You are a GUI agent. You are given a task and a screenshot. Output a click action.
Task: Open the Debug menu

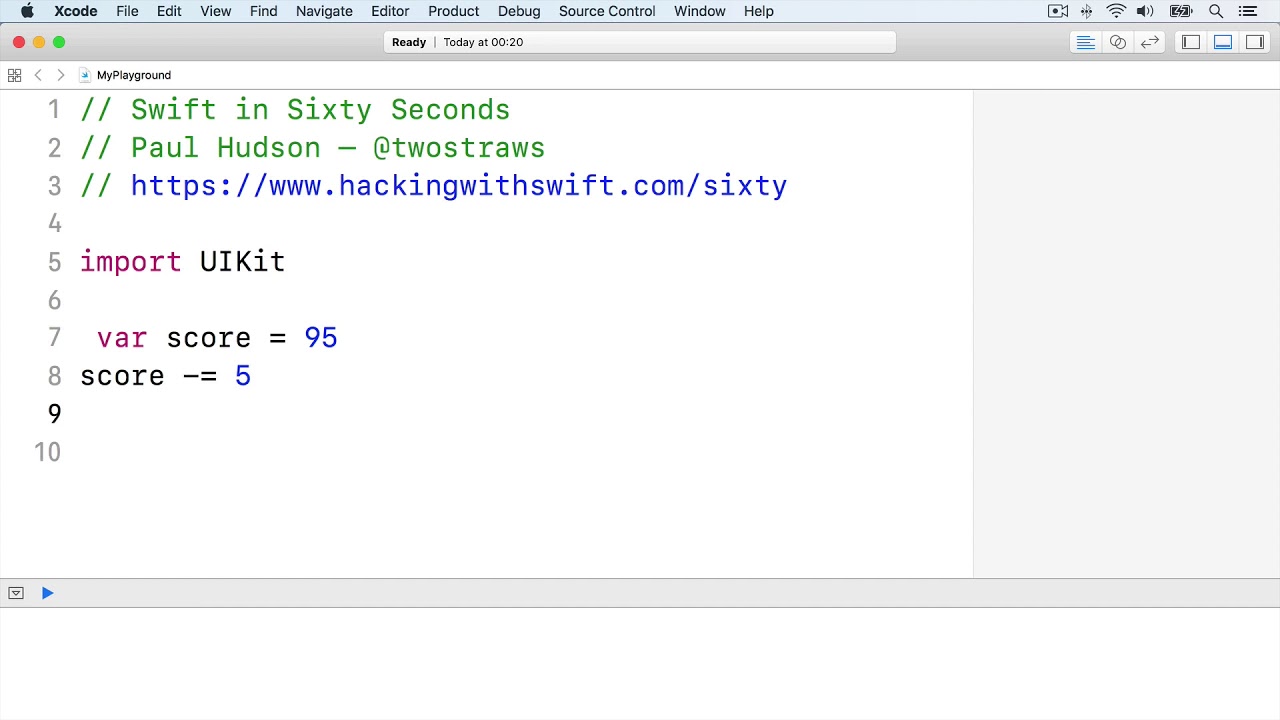click(x=519, y=11)
